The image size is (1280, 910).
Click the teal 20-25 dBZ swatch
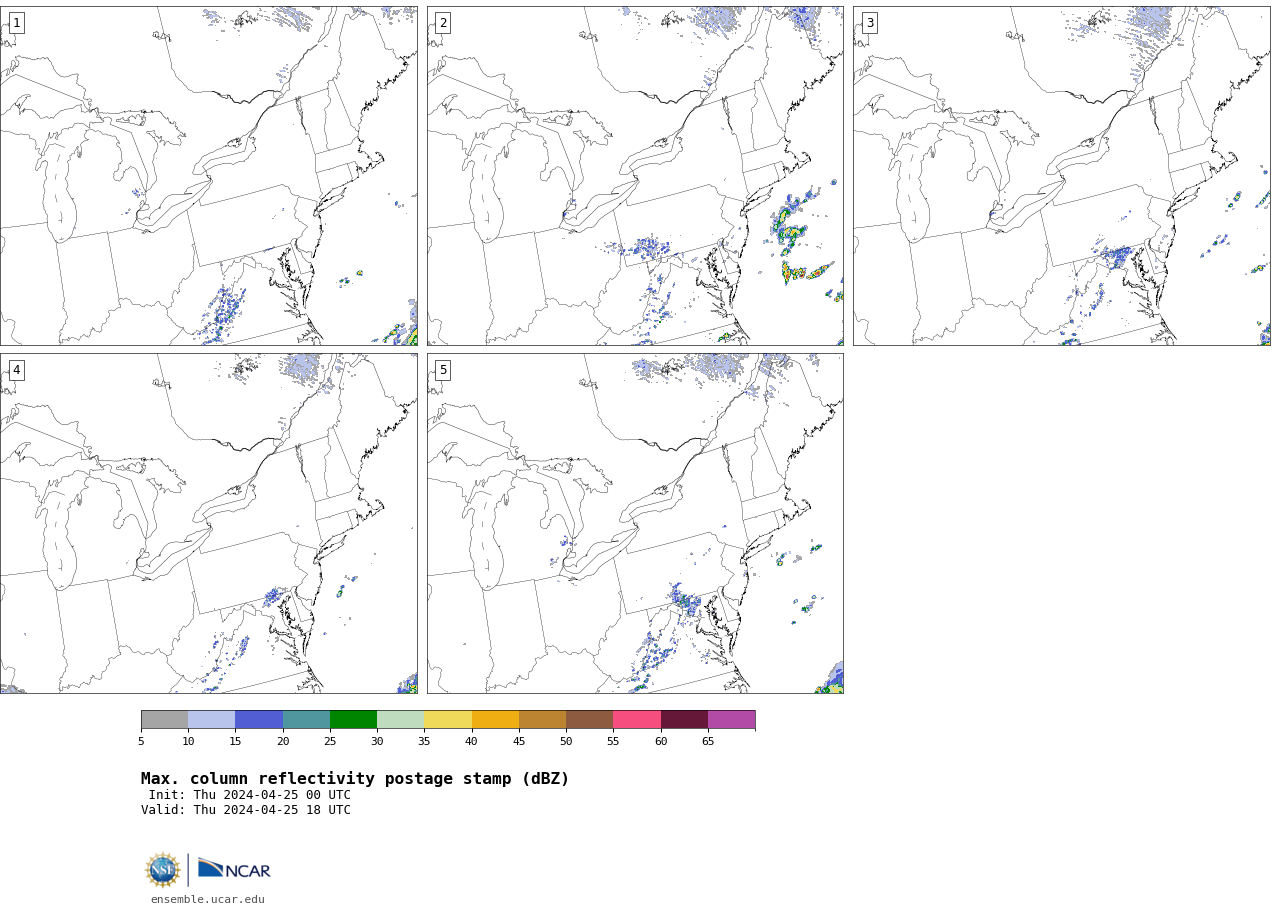306,720
